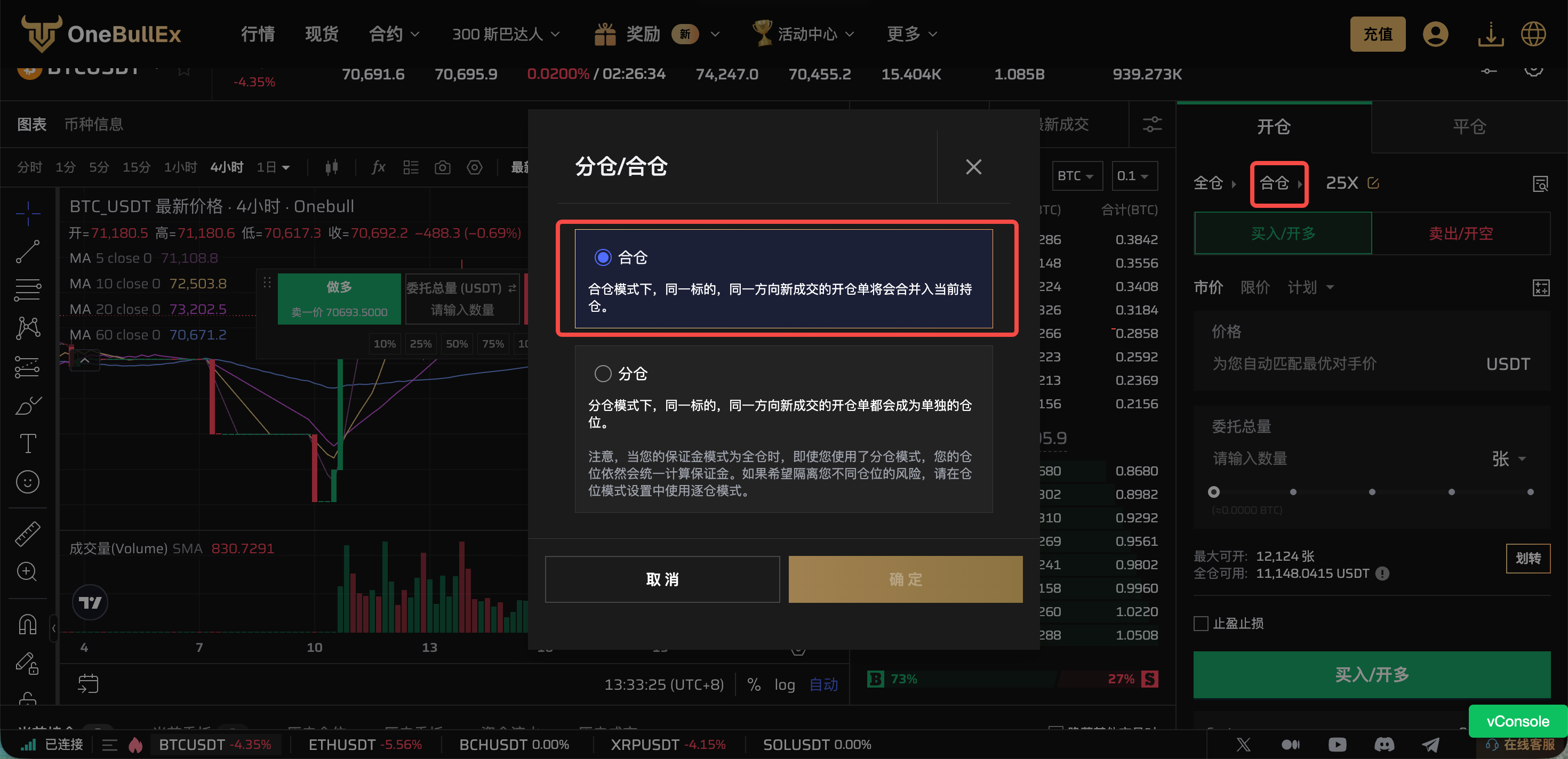Click the 取消 cancel button
1568x759 pixels.
[662, 579]
